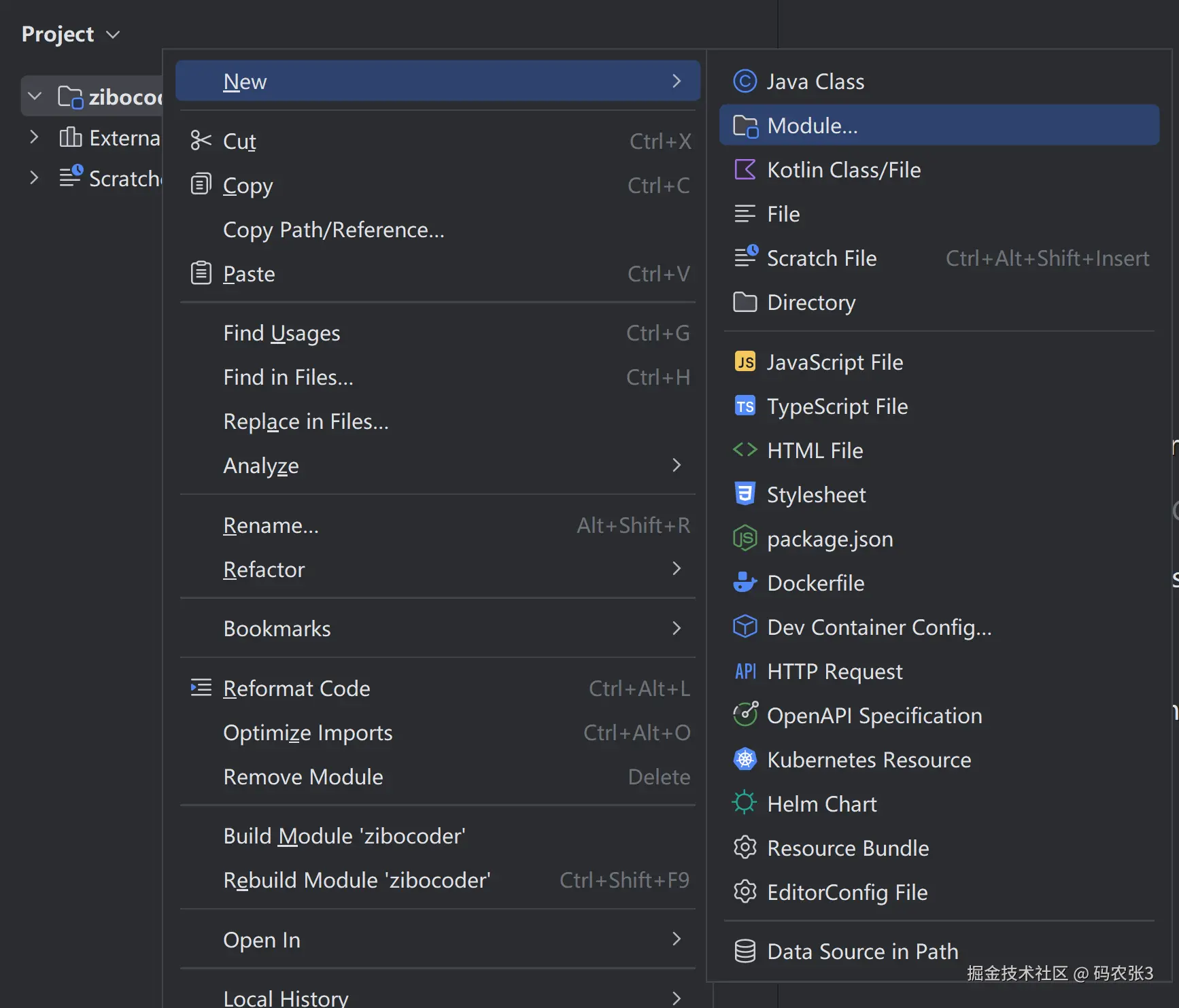The height and width of the screenshot is (1008, 1179).
Task: Click the Dockerfile whale icon
Action: [x=745, y=583]
